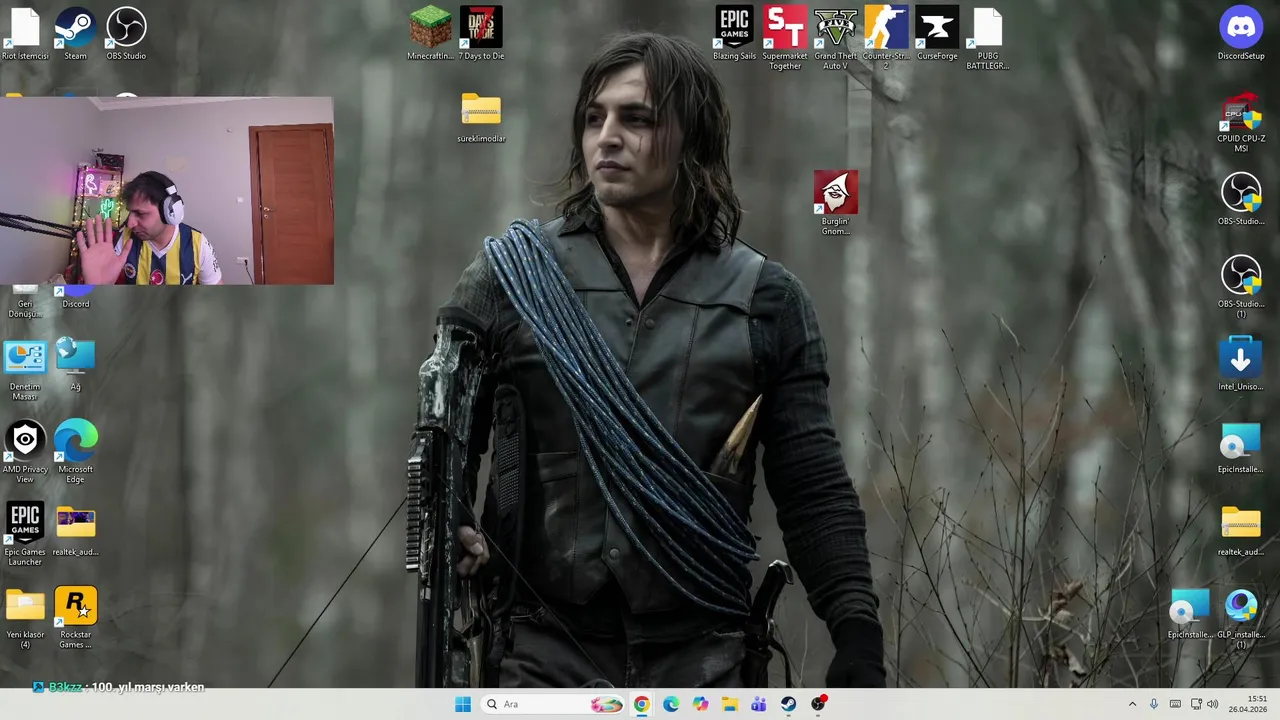Screen dimensions: 1280x720
Task: Open the Windows Start menu
Action: 463,704
